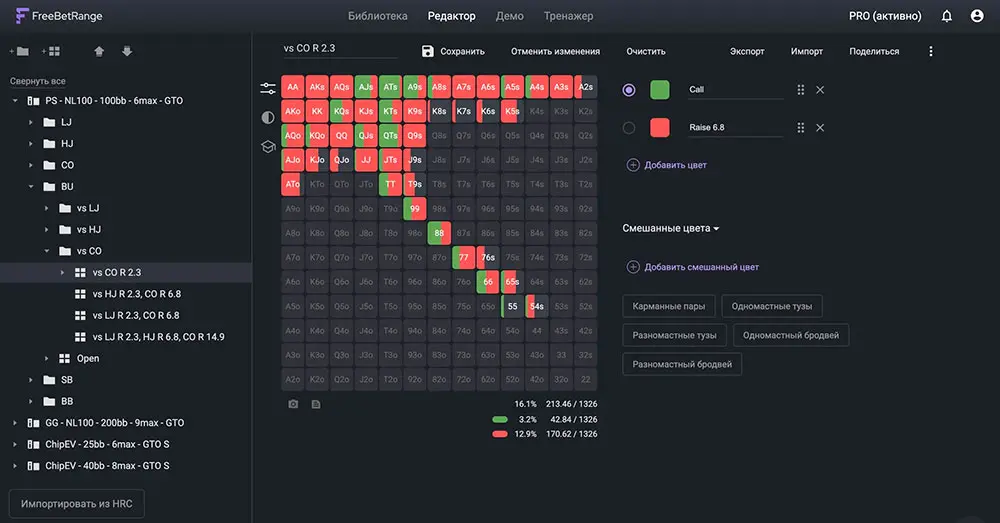Viewport: 1000px width, 523px height.
Task: Select the Call action radio button
Action: point(629,90)
